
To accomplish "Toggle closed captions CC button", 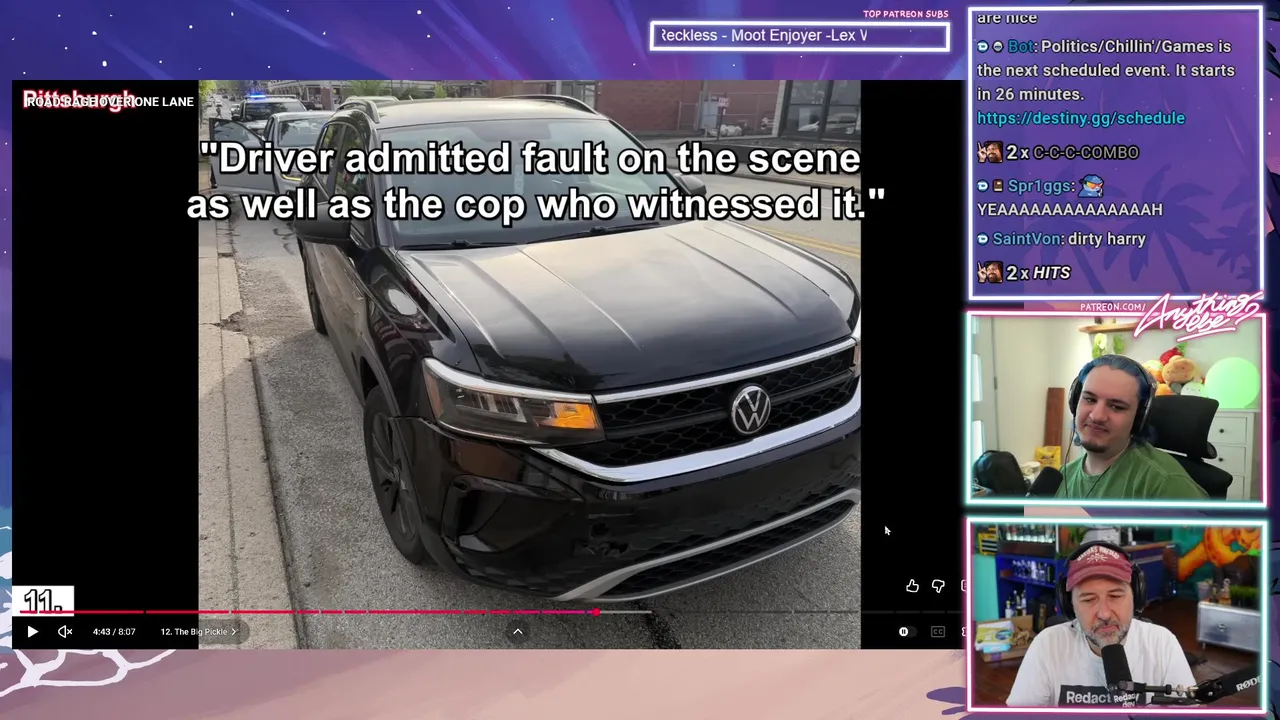I will click(938, 632).
